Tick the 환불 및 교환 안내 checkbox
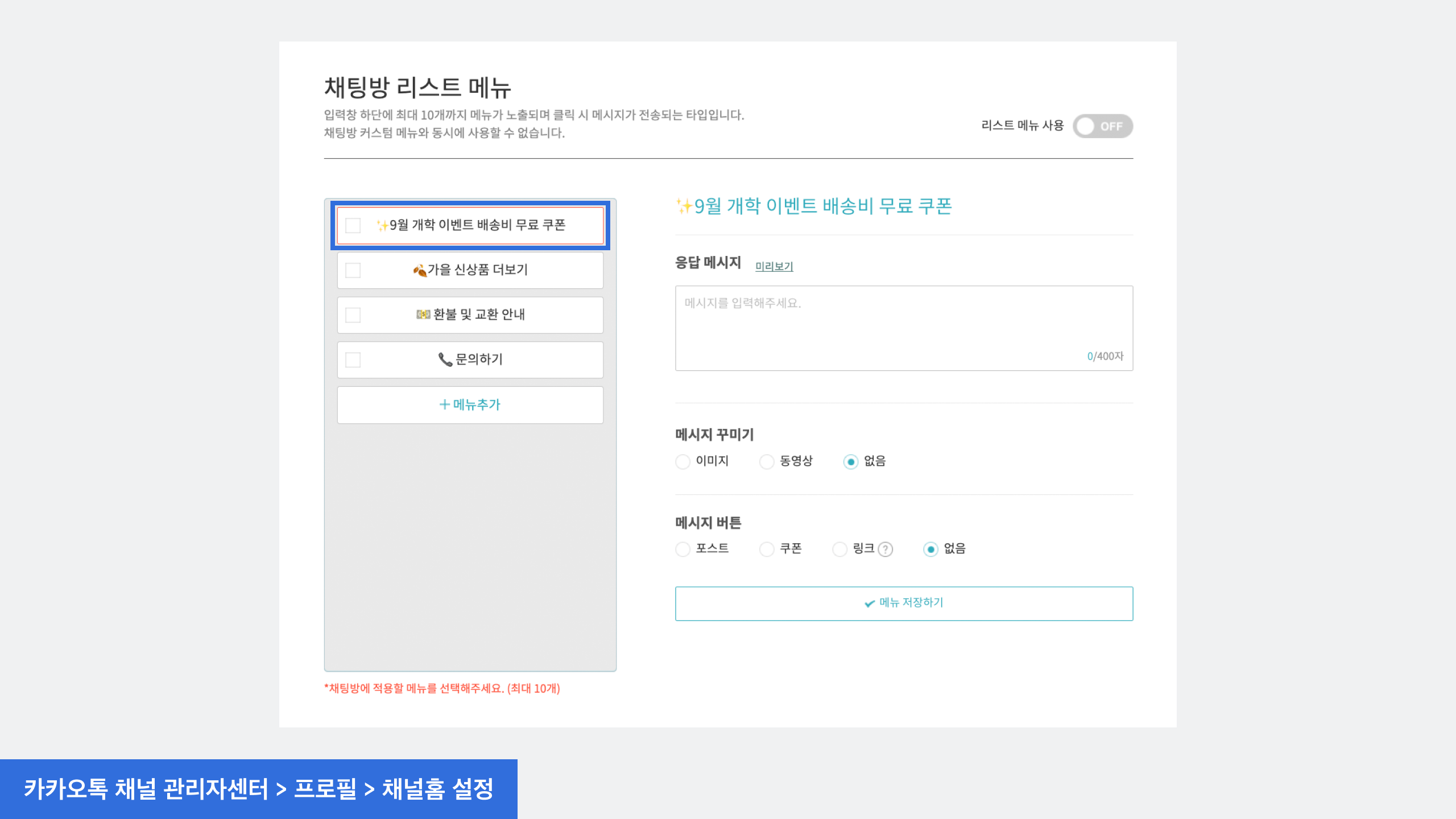1456x819 pixels. click(x=353, y=315)
